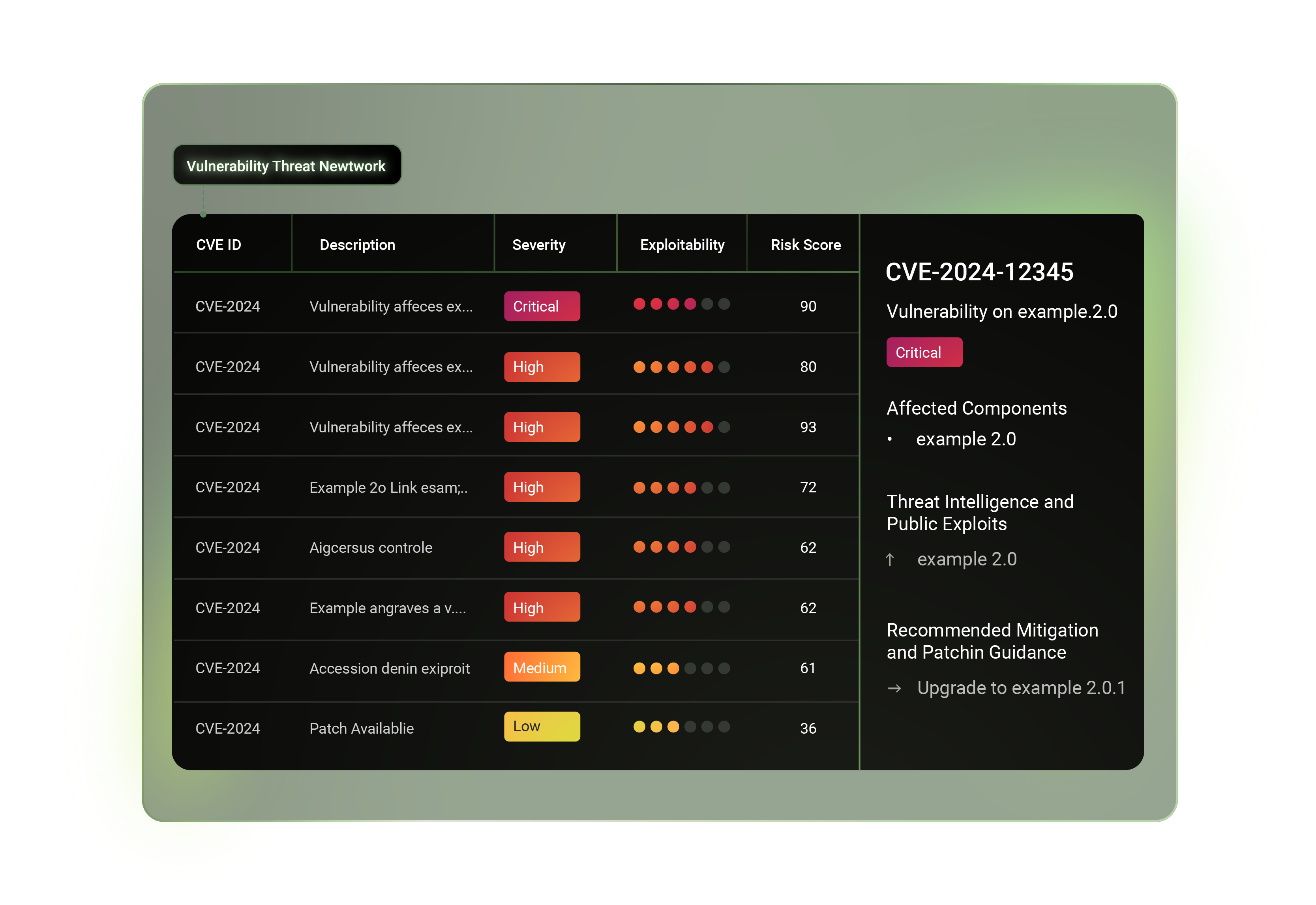1316x905 pixels.
Task: Click exploitability dots in Example angraves row
Action: click(681, 607)
